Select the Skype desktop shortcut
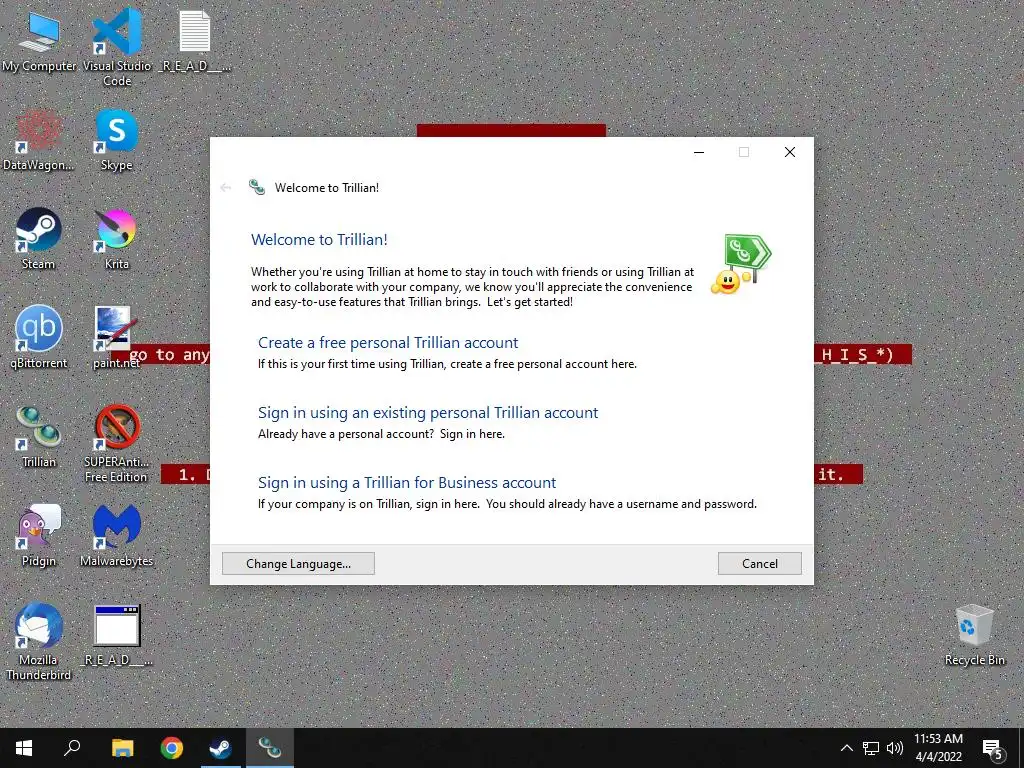Viewport: 1024px width, 768px height. 117,140
